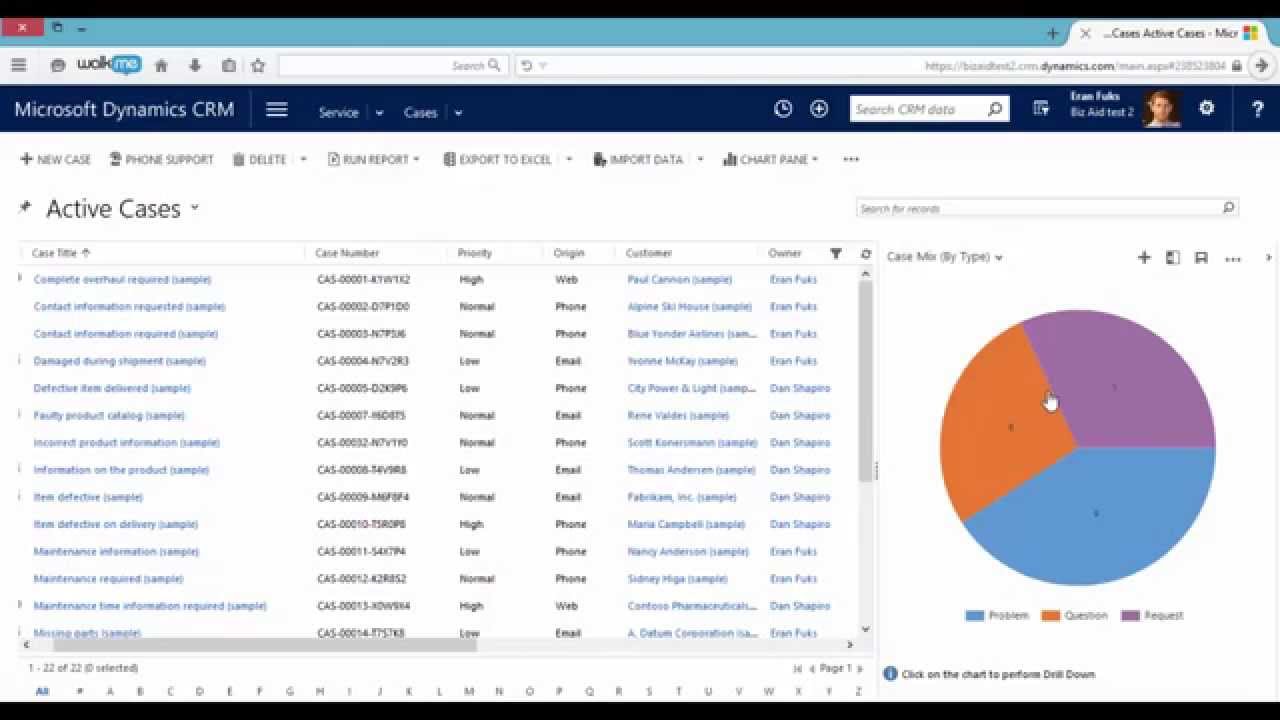Click the bookmark star icon
Viewport: 1280px width, 720px height.
tap(258, 65)
